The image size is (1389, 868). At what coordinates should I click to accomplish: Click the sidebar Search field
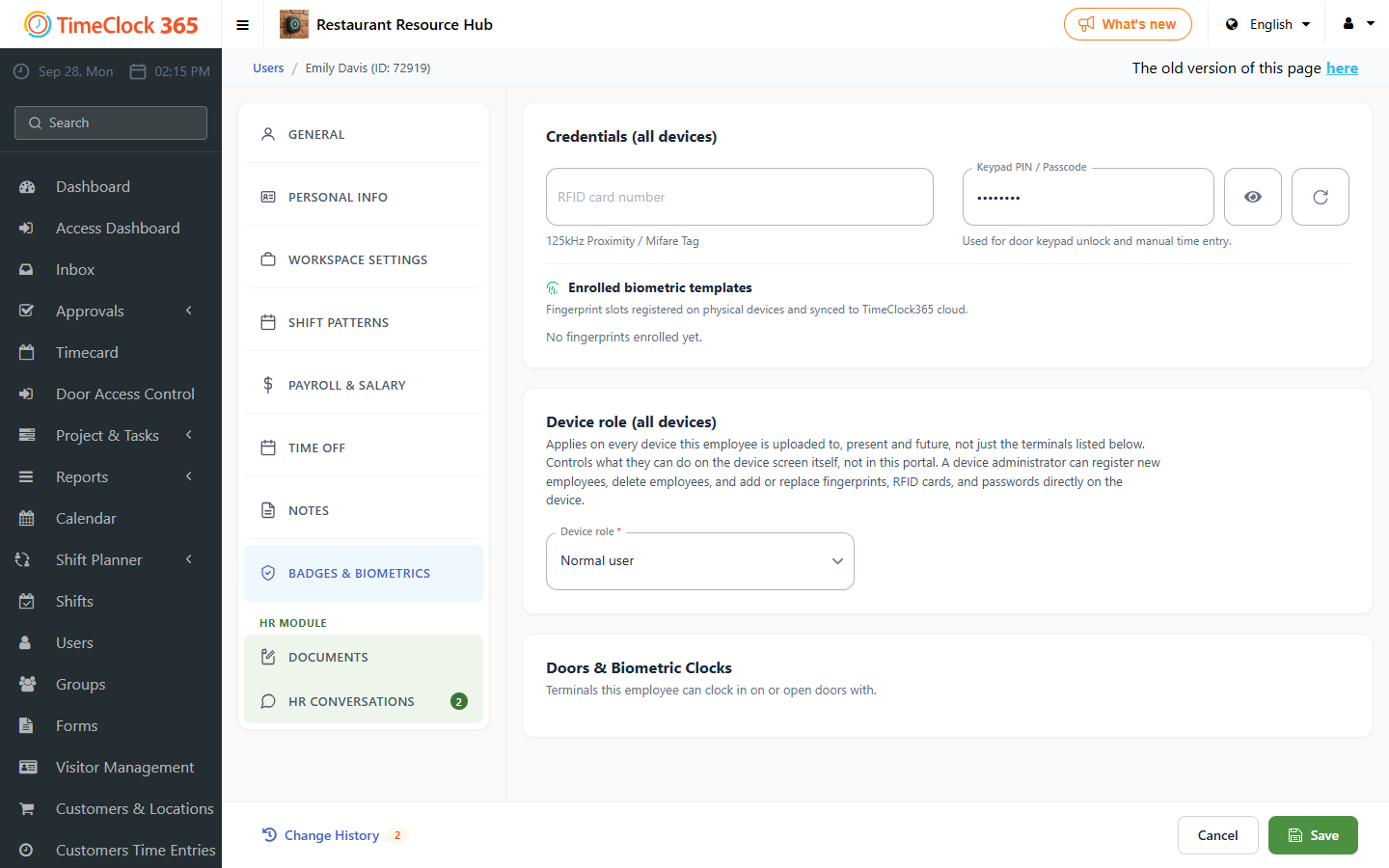pos(111,122)
